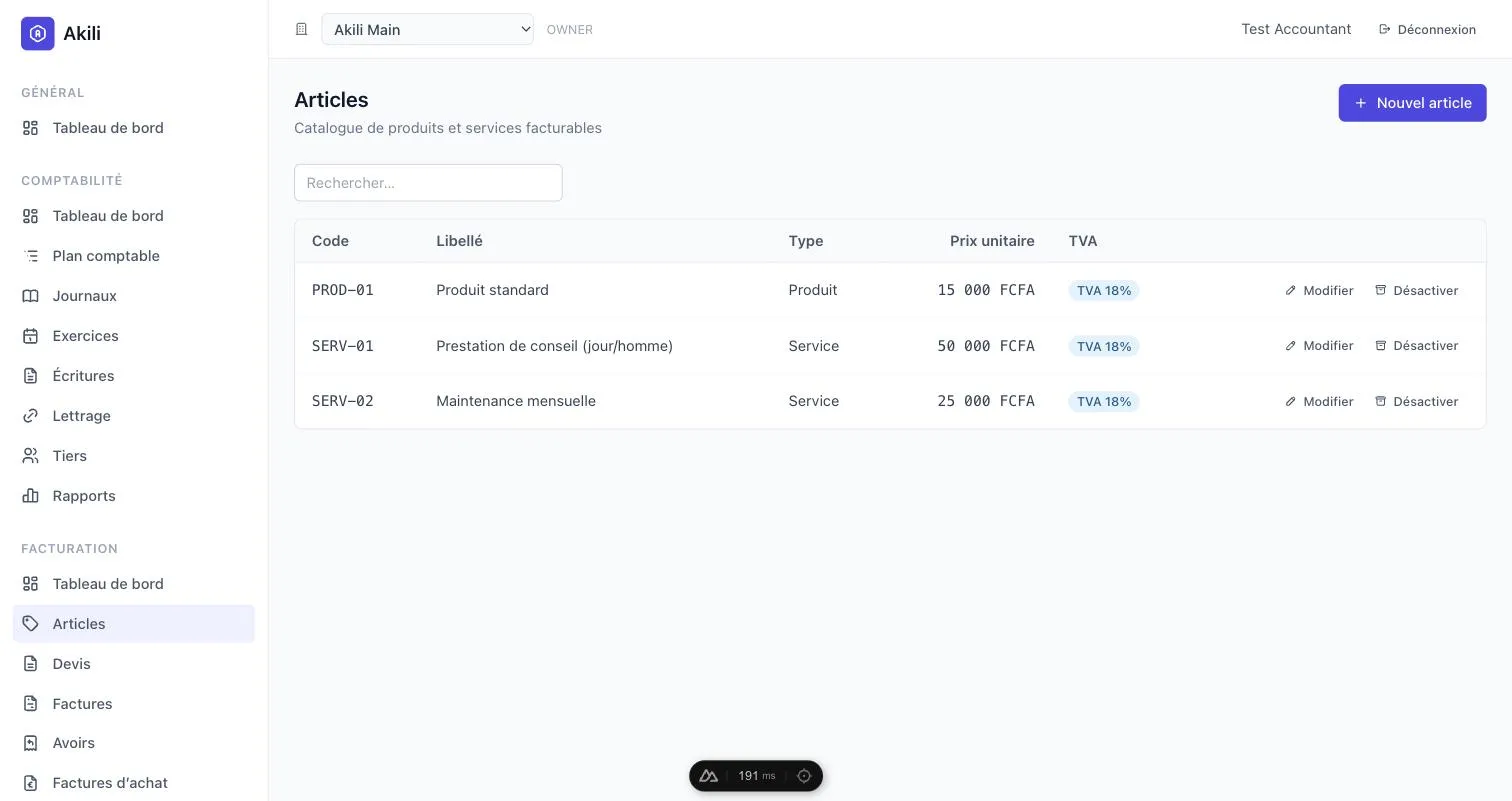Click the Rapports bar chart icon
This screenshot has width=1512, height=801.
tap(31, 496)
